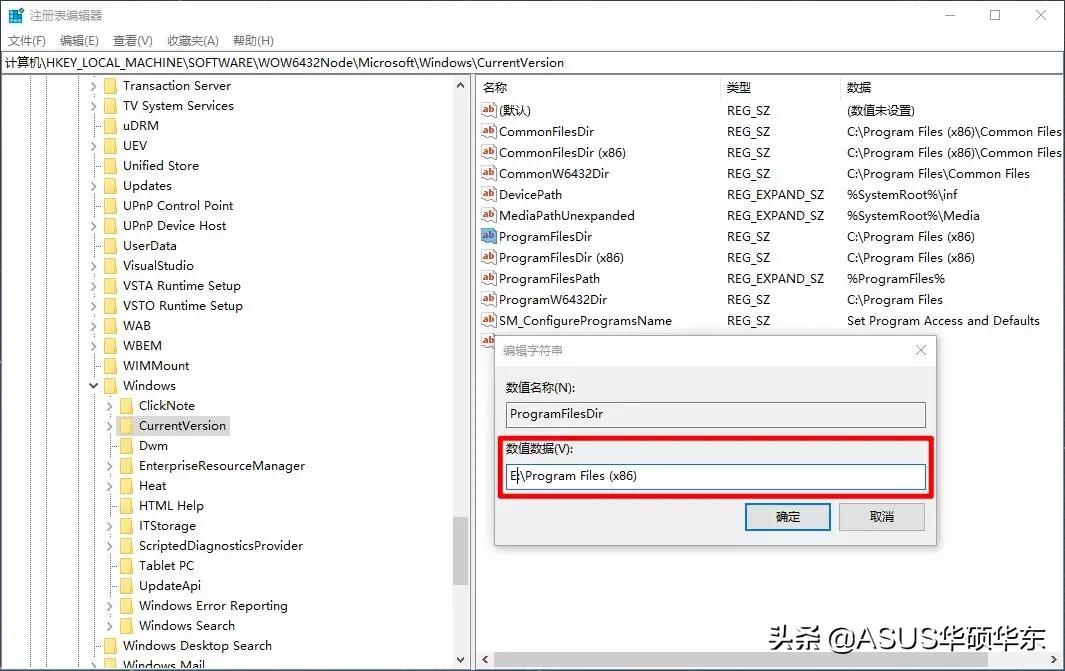
Task: Expand the UEV tree node
Action: 92,145
